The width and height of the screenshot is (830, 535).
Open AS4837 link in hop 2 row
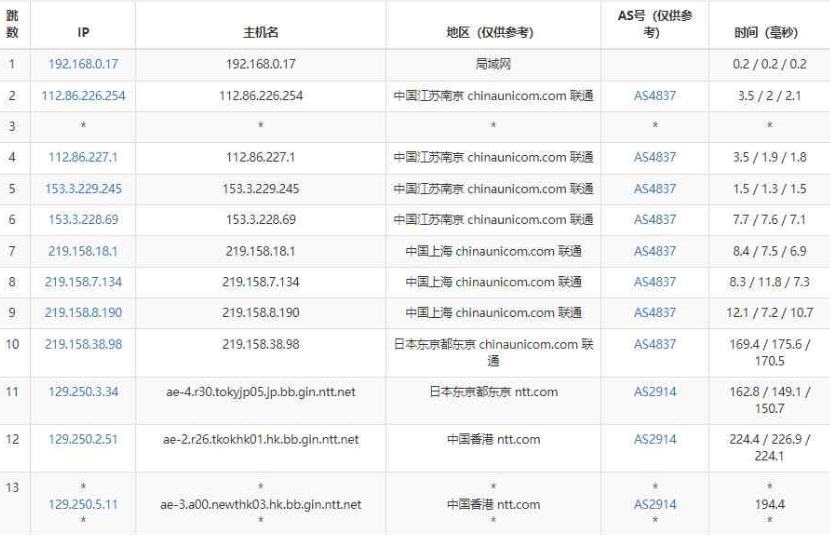point(655,96)
